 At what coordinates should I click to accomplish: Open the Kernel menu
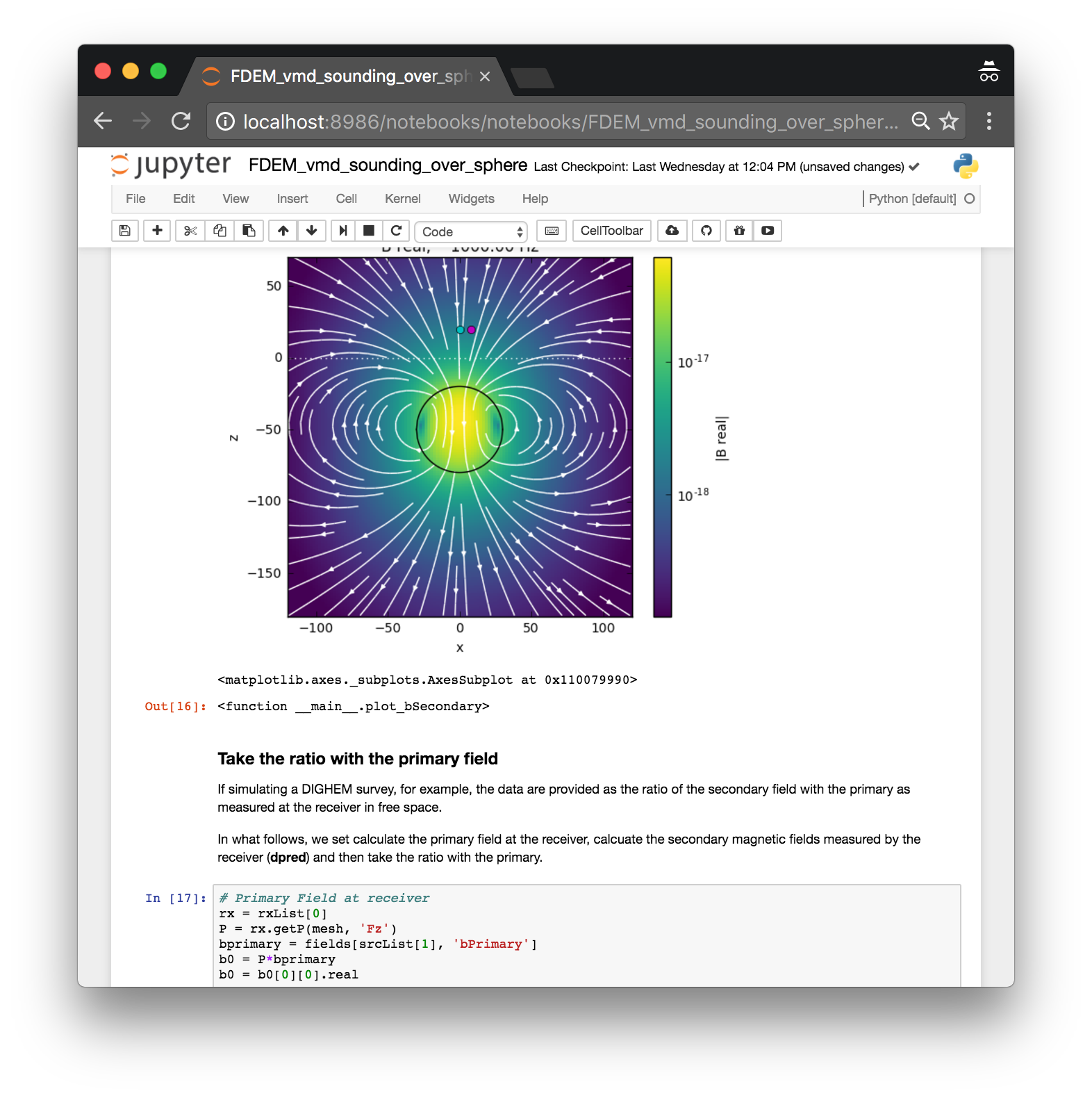[x=403, y=199]
